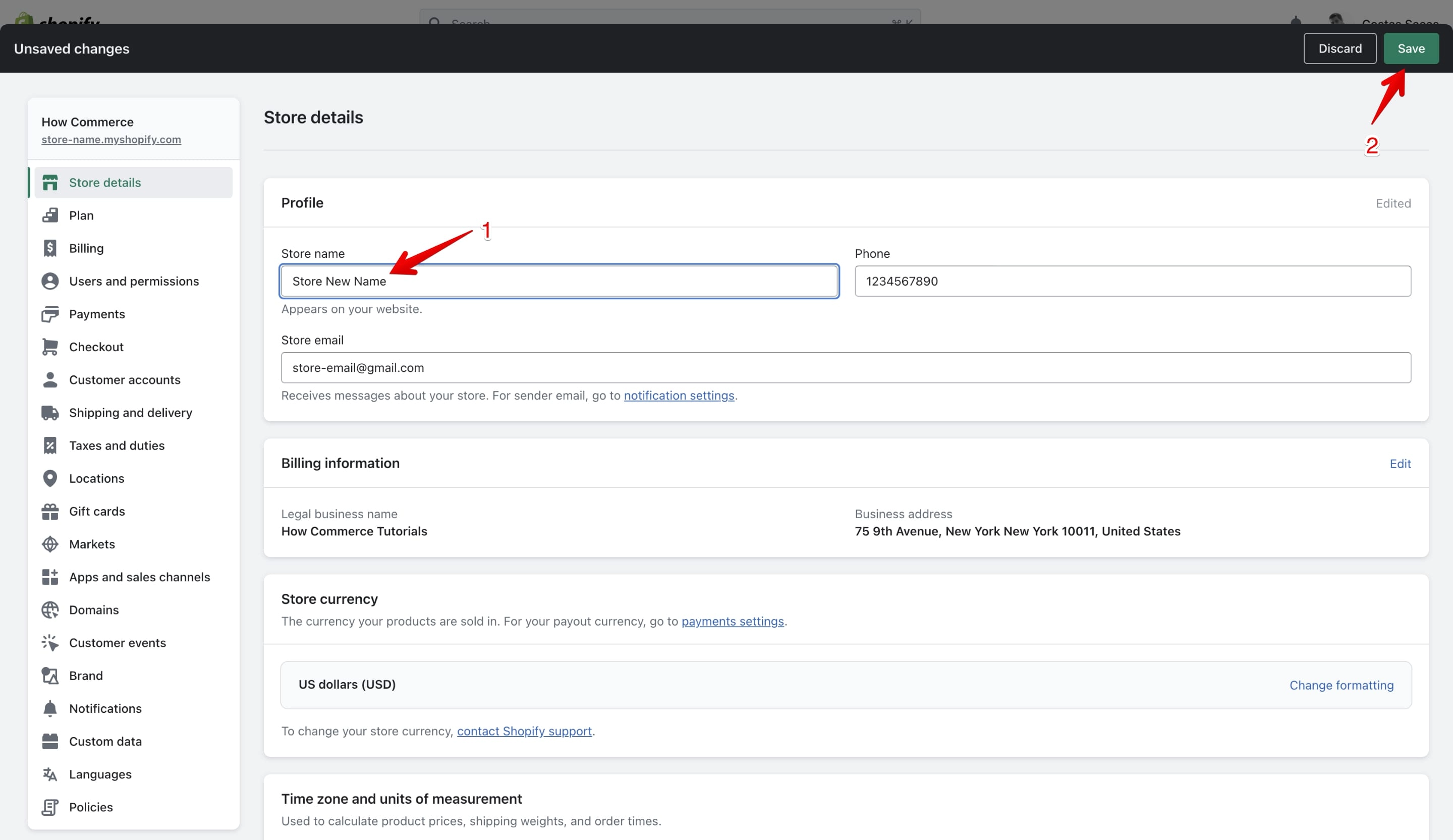The height and width of the screenshot is (840, 1453).
Task: Open Policies settings
Action: (133, 807)
